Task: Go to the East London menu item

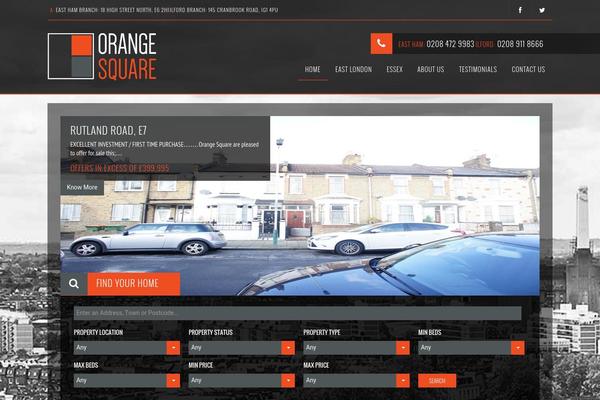Action: click(353, 70)
